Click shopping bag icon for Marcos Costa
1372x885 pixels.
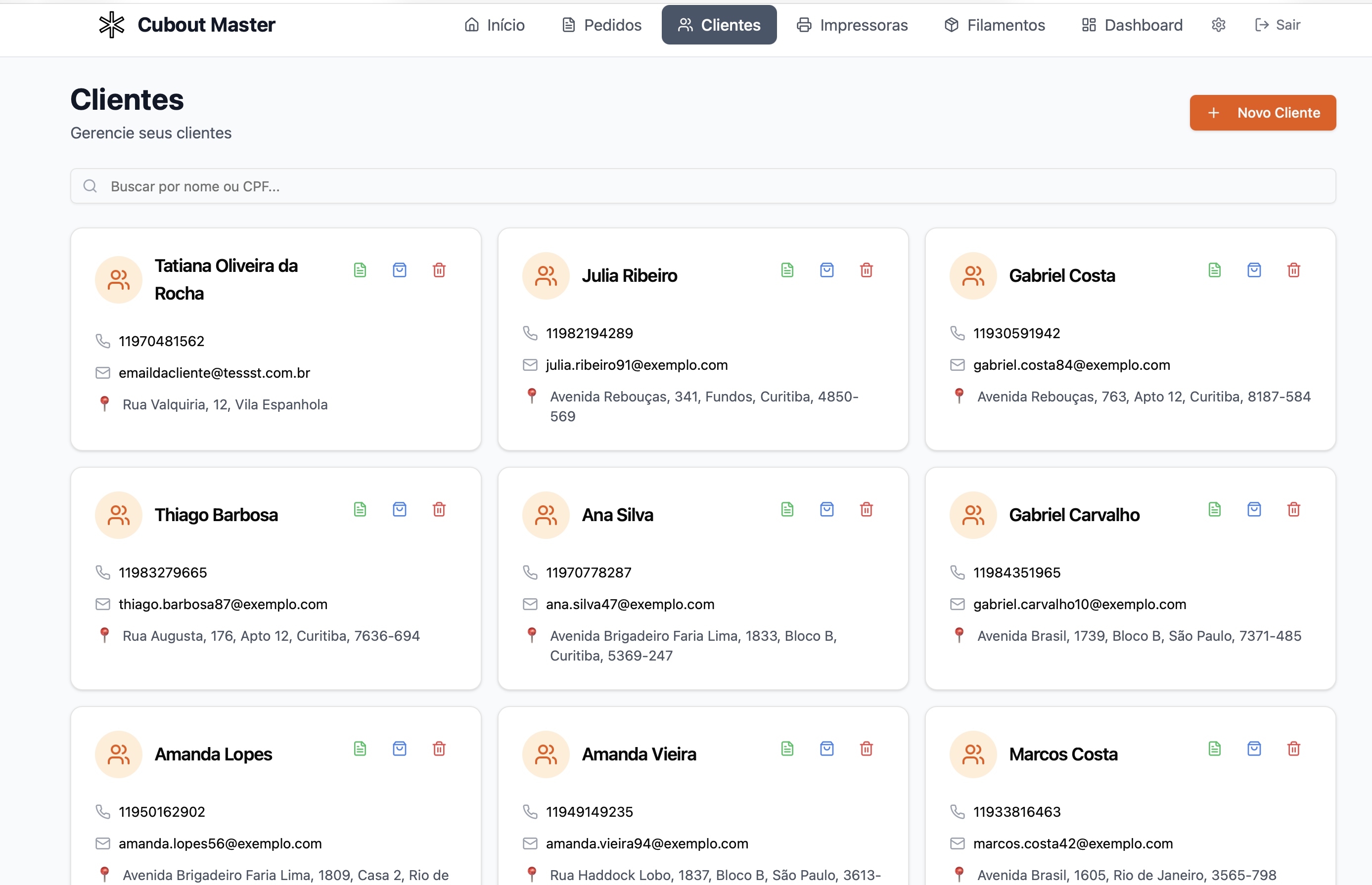(1254, 748)
